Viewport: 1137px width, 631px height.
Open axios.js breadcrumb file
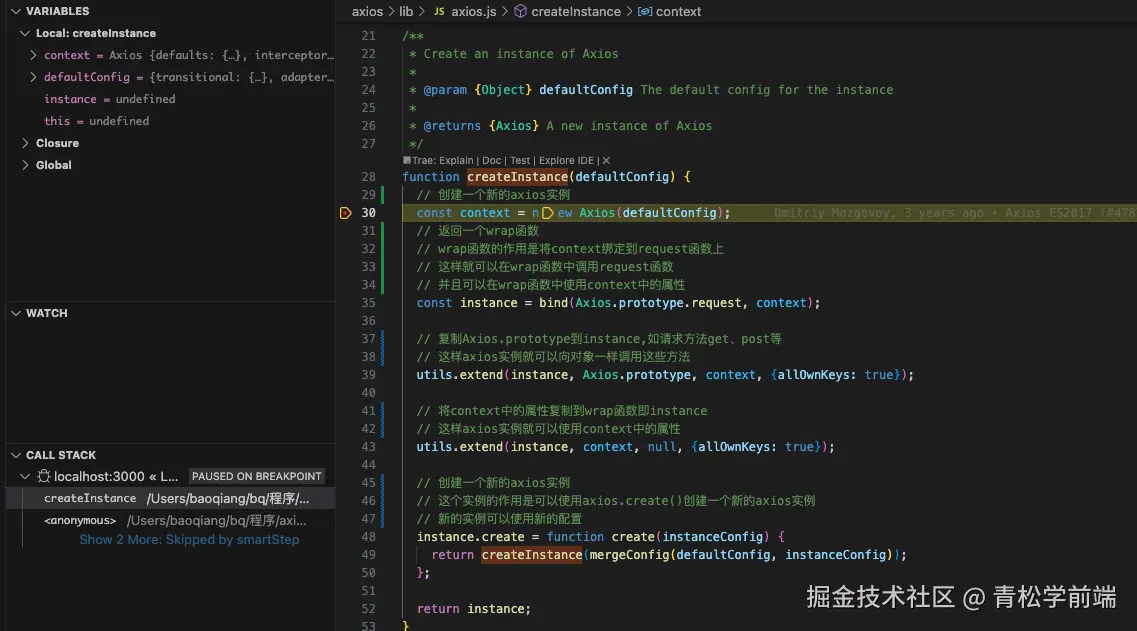pyautogui.click(x=474, y=12)
